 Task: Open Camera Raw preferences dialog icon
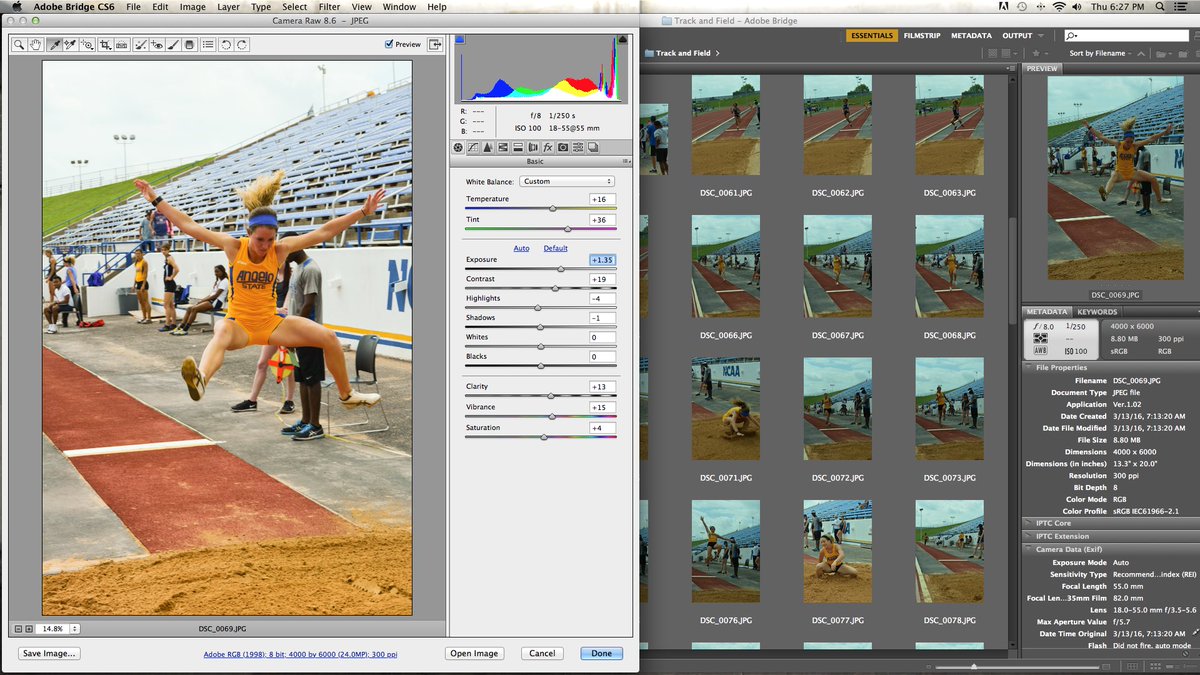click(x=208, y=45)
